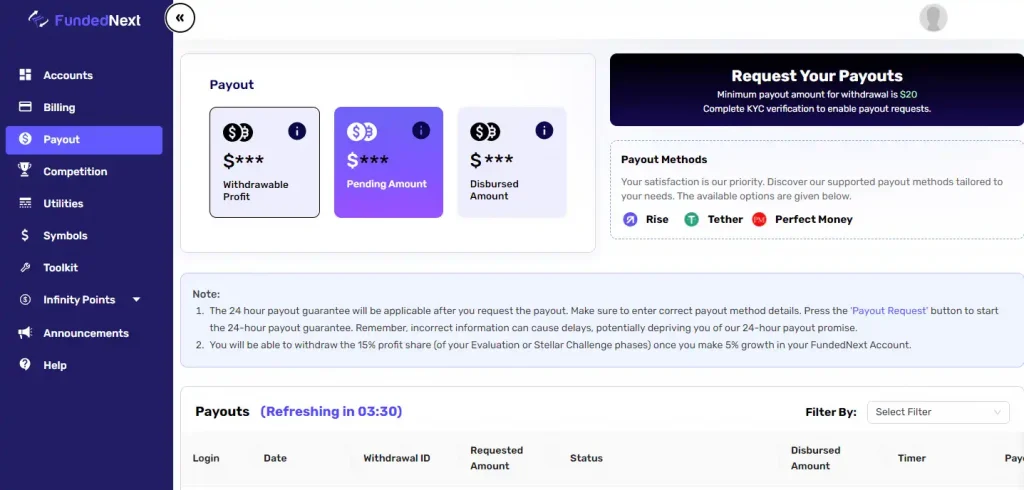Click the Rise label text
Viewport: 1024px width, 490px height.
(657, 220)
